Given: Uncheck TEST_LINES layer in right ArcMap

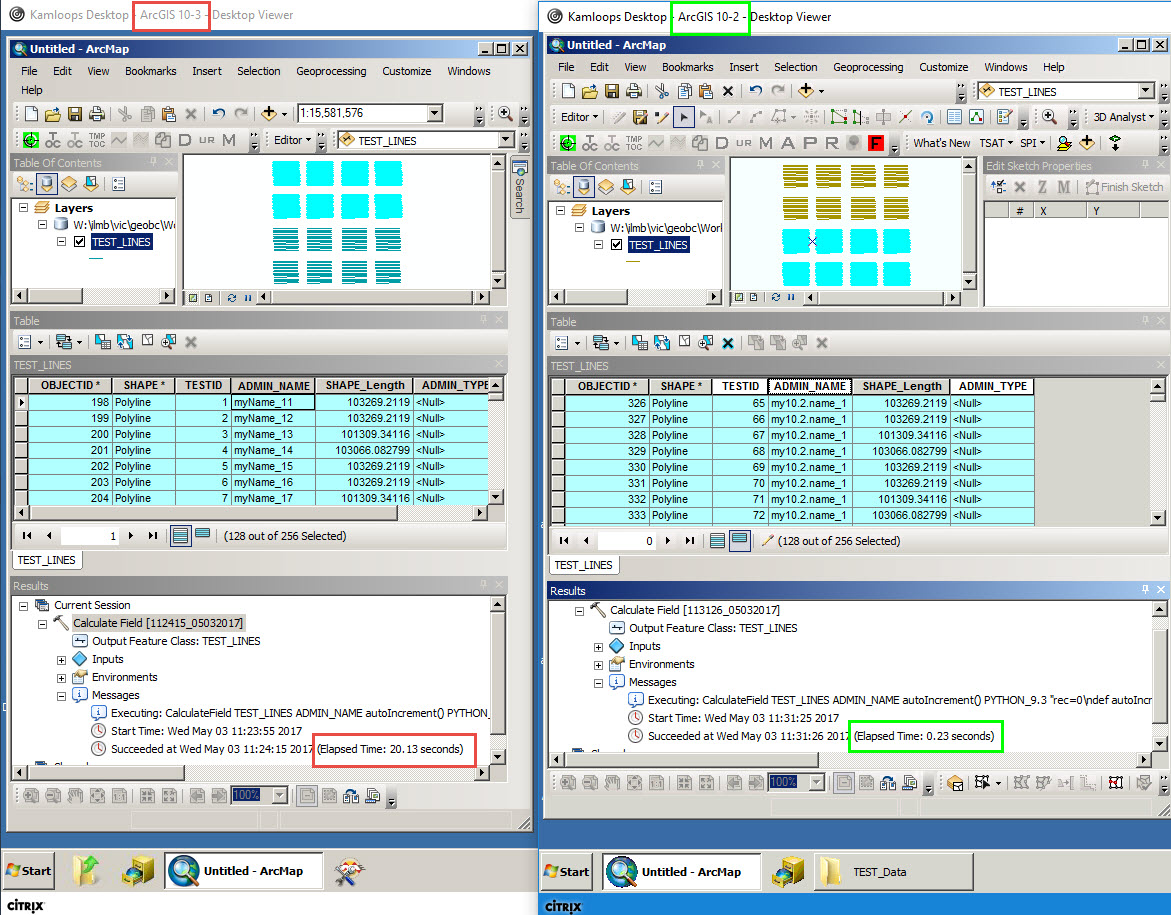Looking at the screenshot, I should [x=616, y=244].
